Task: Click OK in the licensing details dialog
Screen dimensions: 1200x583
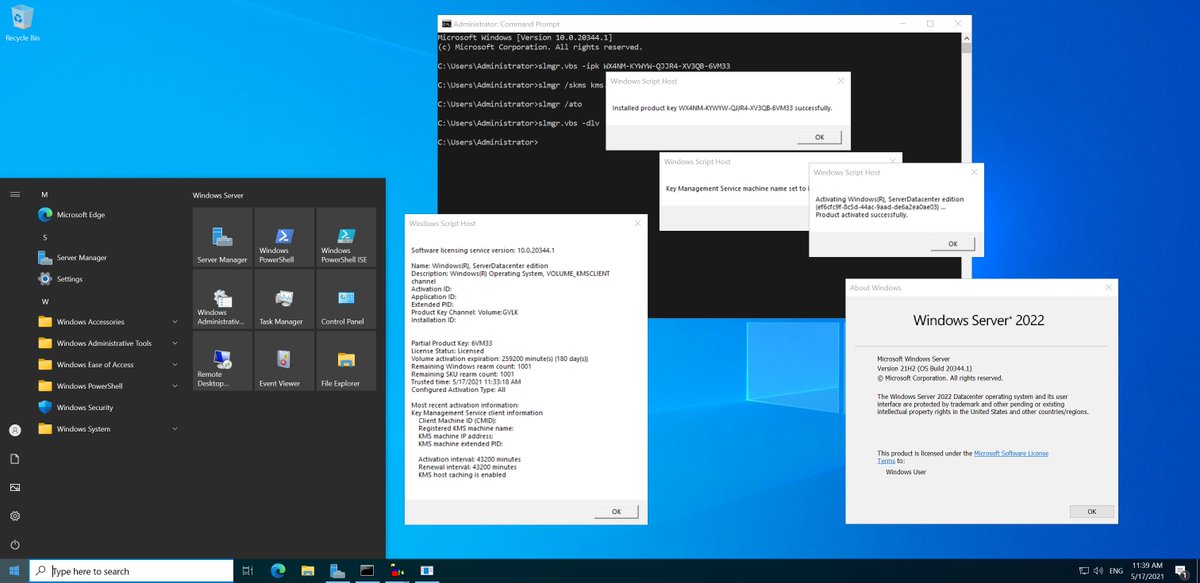Action: tap(616, 511)
